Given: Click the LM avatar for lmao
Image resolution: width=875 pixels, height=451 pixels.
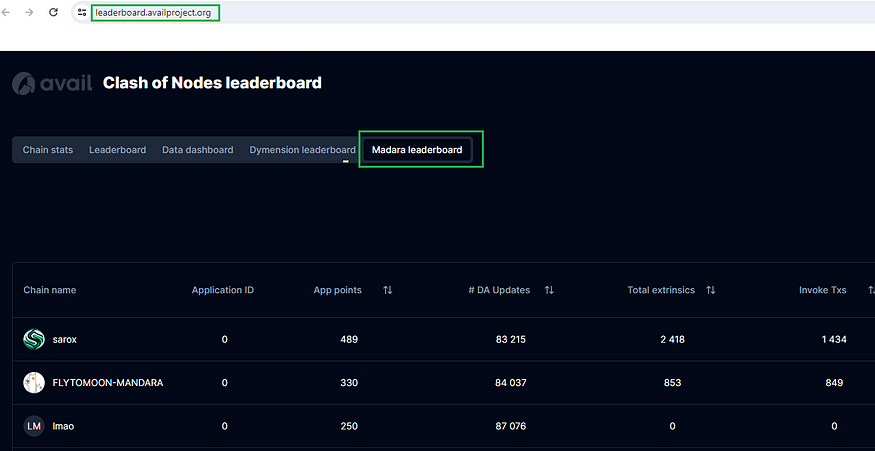Looking at the screenshot, I should point(34,426).
